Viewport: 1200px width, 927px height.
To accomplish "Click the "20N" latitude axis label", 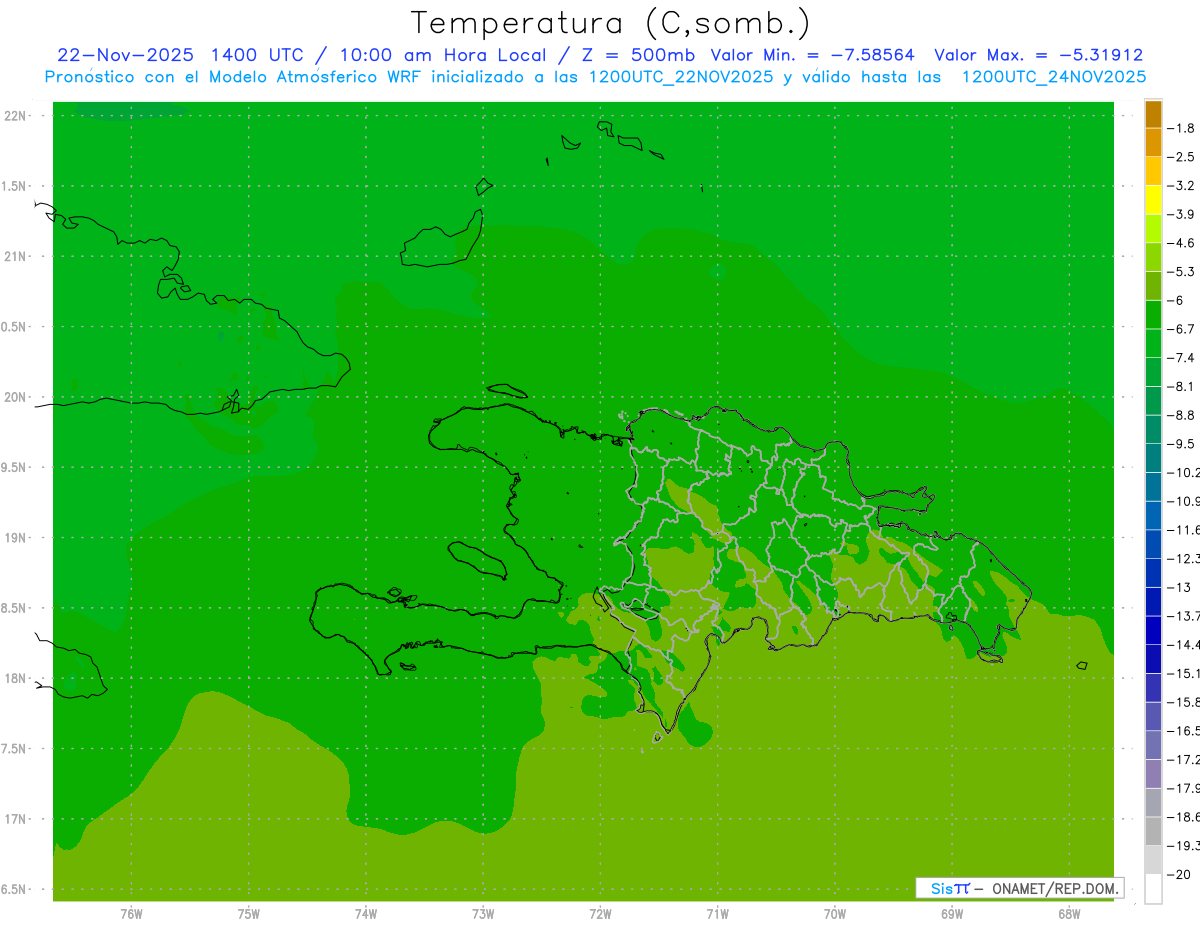I will (15, 397).
